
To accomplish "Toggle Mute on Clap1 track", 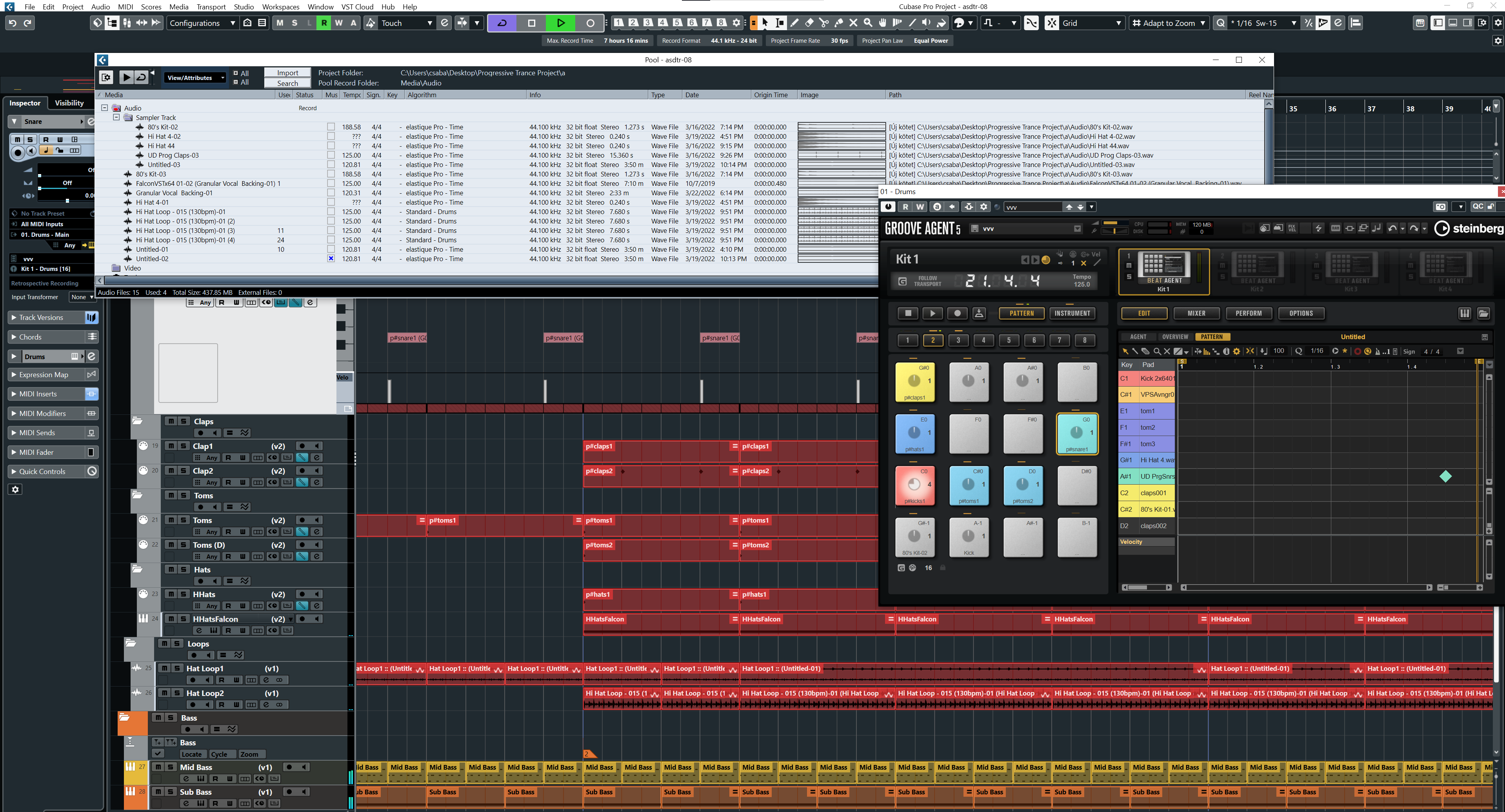I will [171, 446].
